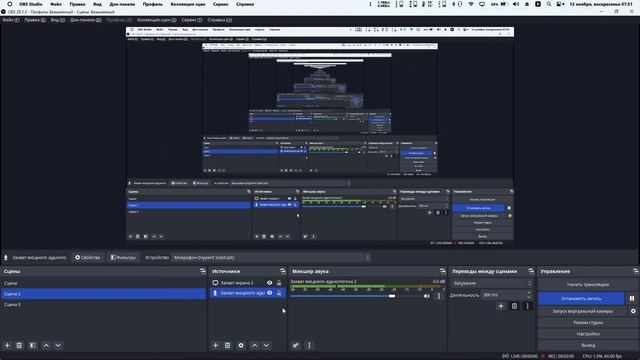The image size is (640, 360).
Task: Open the Сервис menu in OBS window
Action: (x=191, y=20)
